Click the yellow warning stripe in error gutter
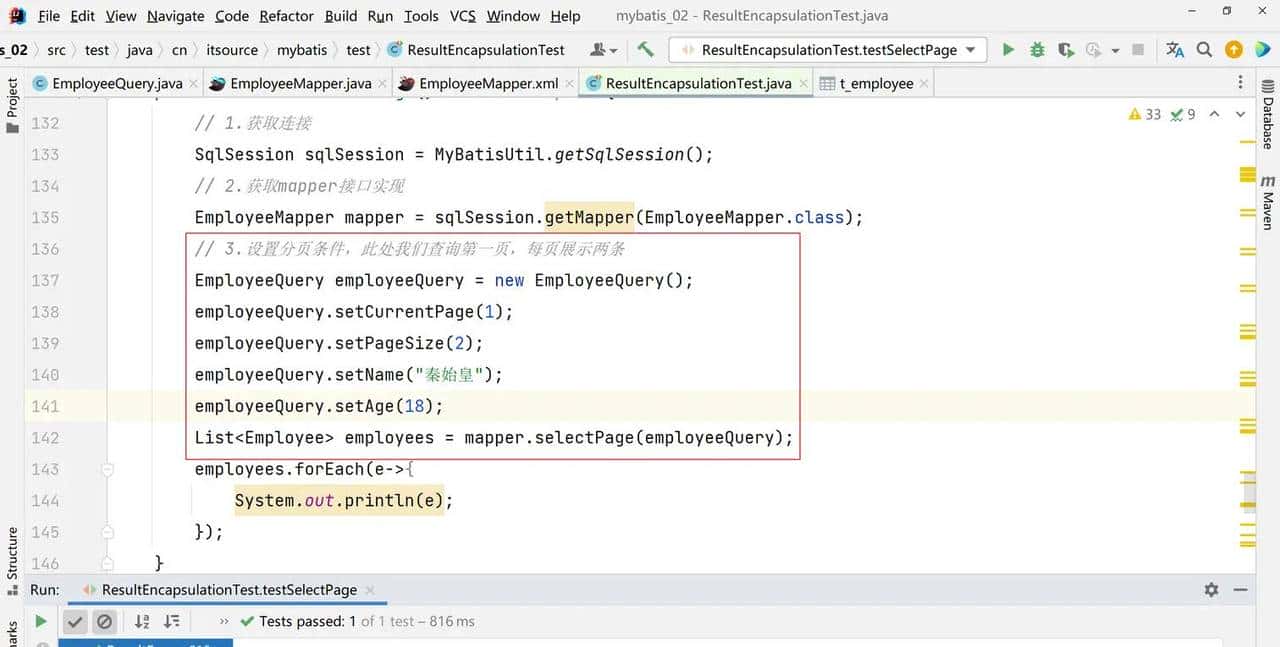Viewport: 1280px width, 647px height. [x=1247, y=175]
